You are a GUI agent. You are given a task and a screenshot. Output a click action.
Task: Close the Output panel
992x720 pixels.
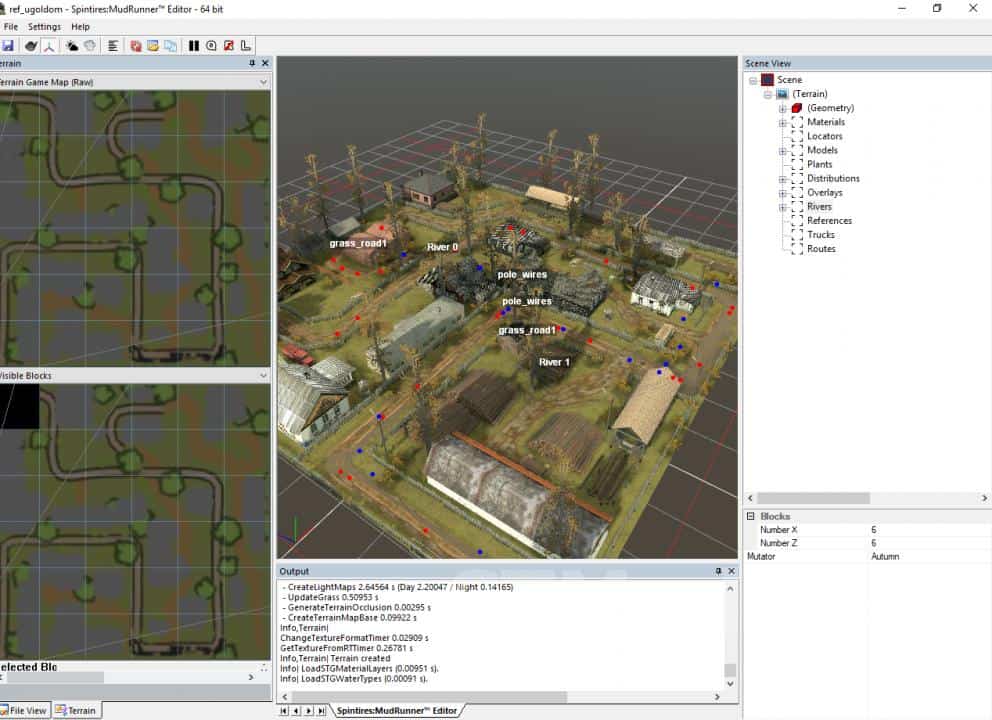click(731, 571)
